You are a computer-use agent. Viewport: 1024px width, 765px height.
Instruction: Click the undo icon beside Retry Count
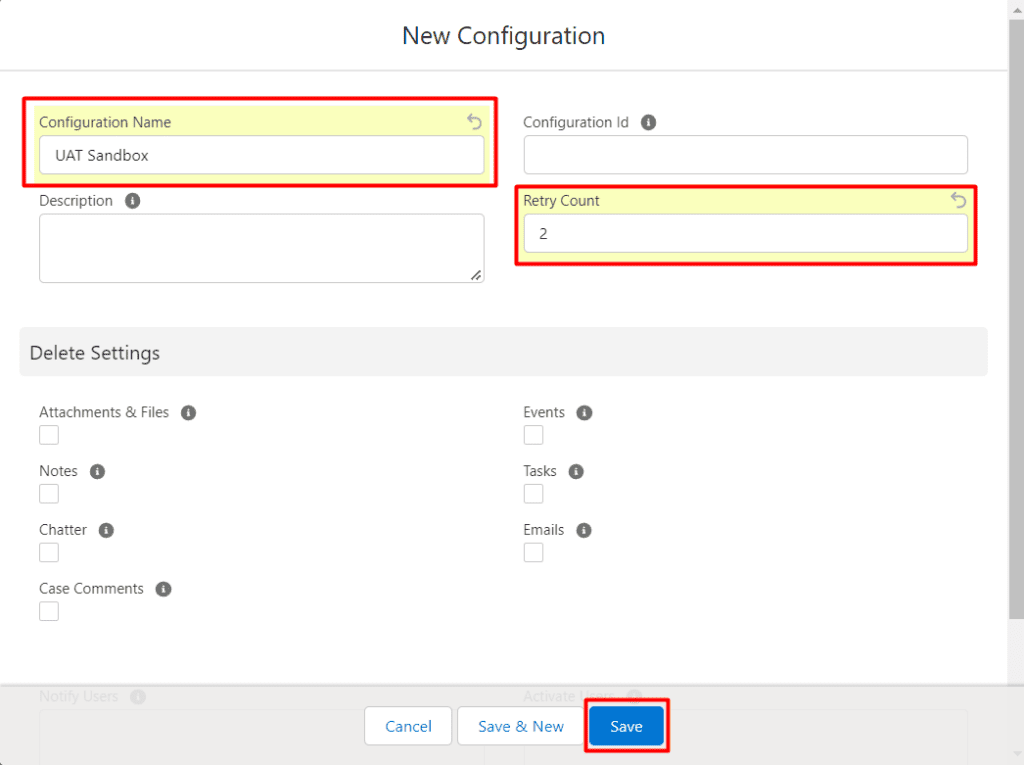pyautogui.click(x=958, y=200)
